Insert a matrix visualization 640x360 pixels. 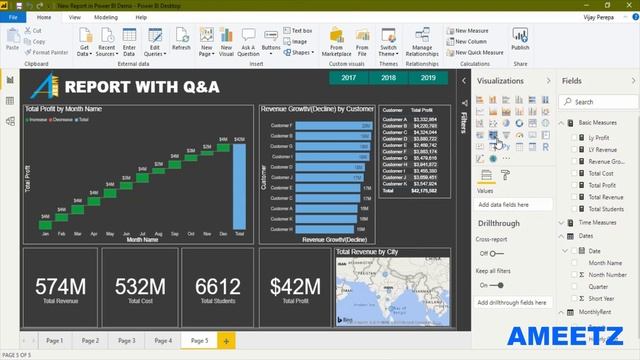[532, 147]
